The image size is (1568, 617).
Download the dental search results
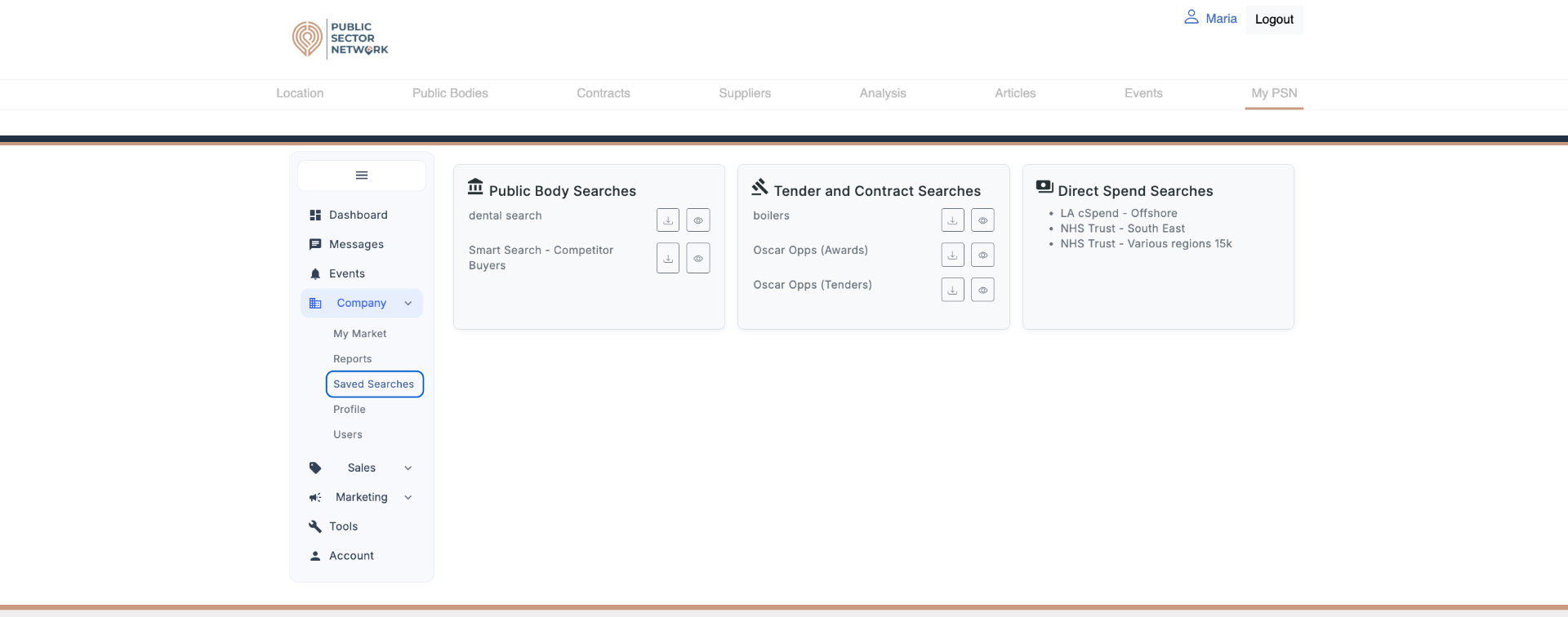click(668, 220)
